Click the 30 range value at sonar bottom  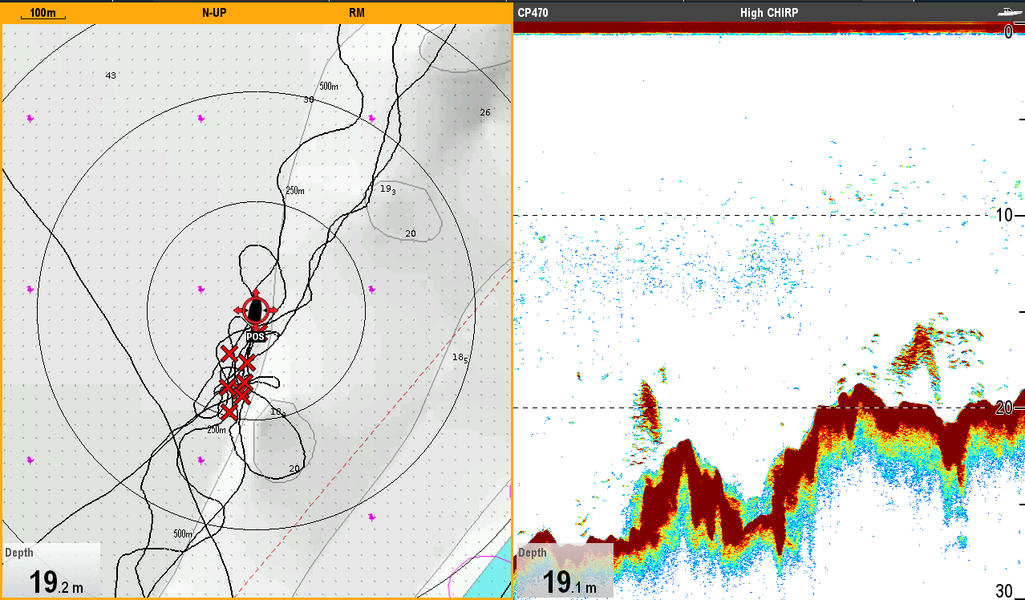pyautogui.click(x=1004, y=590)
